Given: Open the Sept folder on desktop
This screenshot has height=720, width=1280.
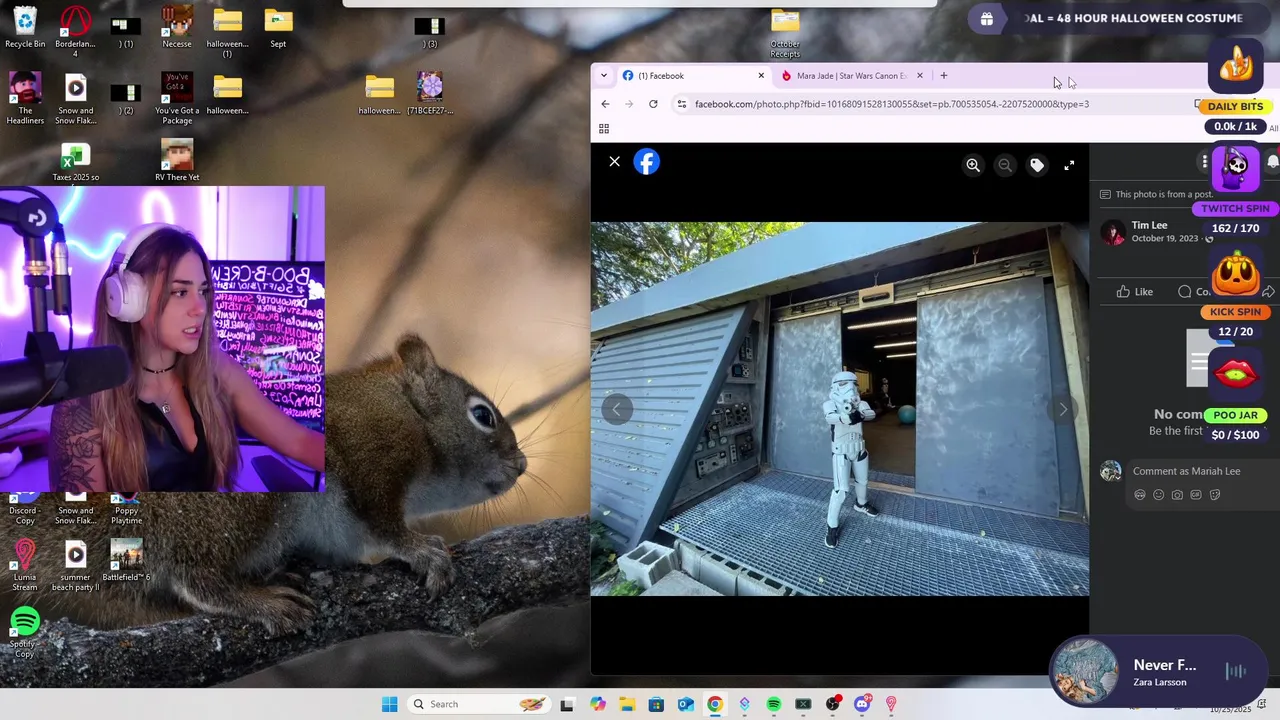Looking at the screenshot, I should pos(278,28).
